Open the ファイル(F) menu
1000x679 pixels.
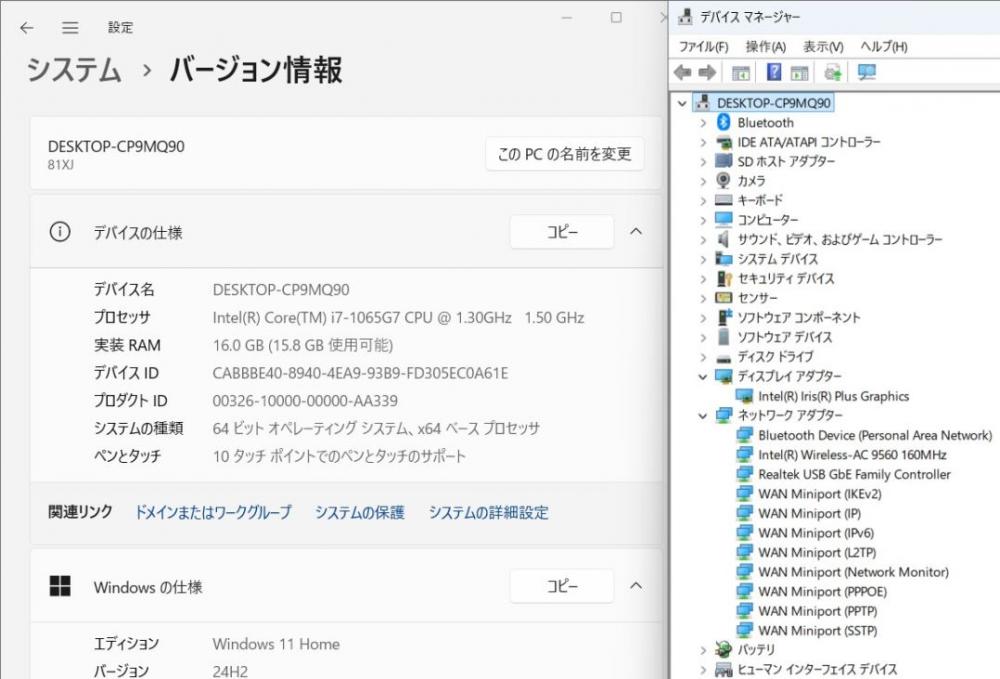[703, 47]
